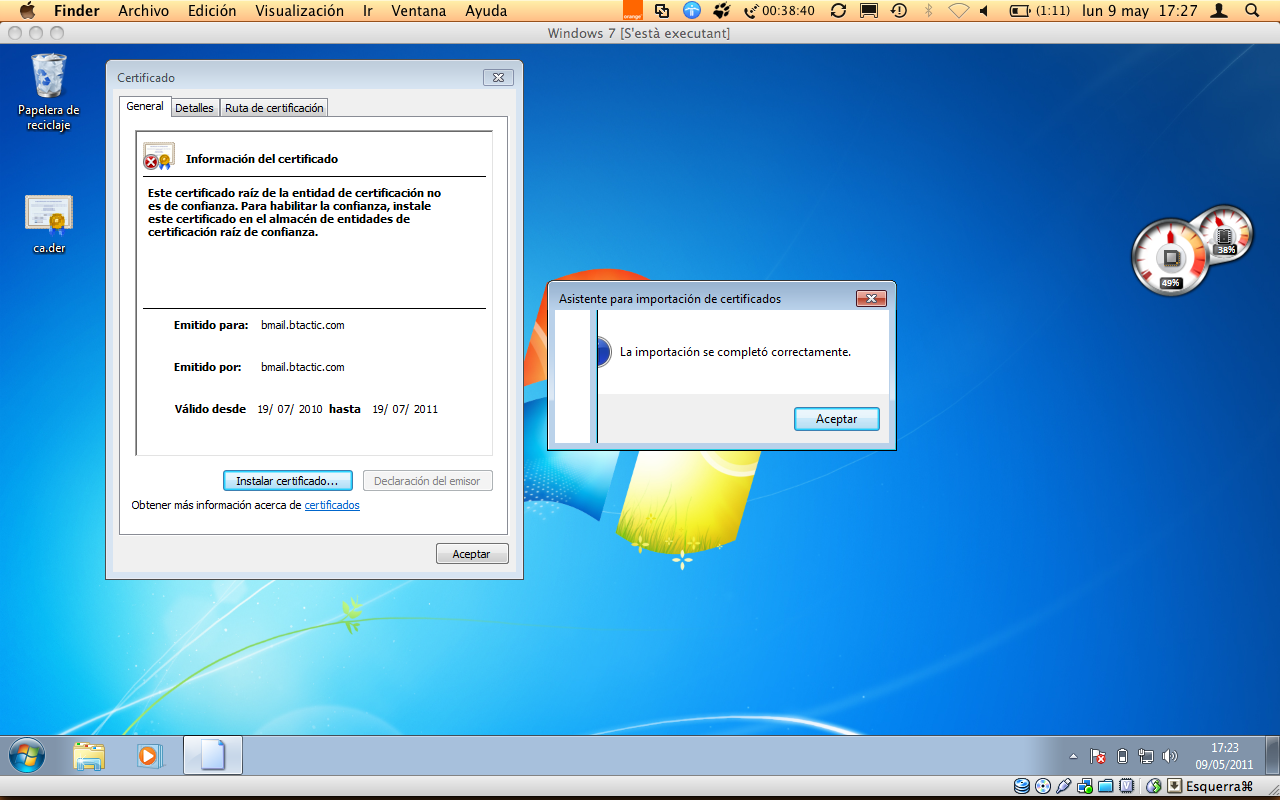Close the import wizard message dialog

(871, 298)
